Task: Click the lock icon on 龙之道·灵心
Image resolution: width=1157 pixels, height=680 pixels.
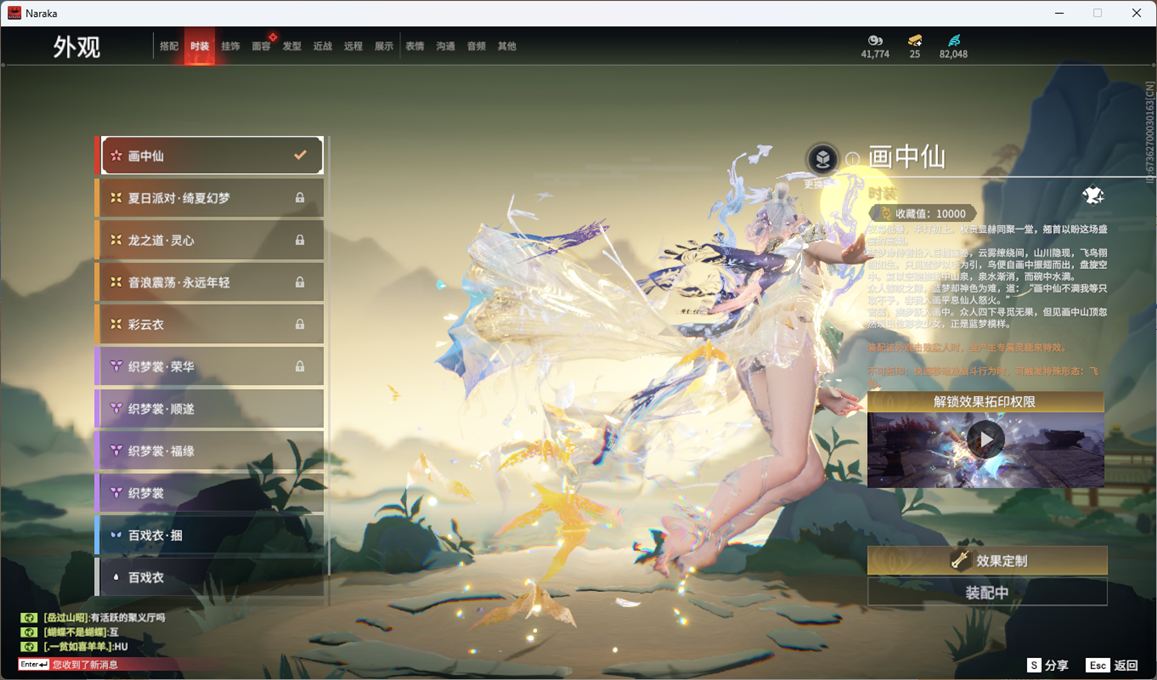Action: 300,240
